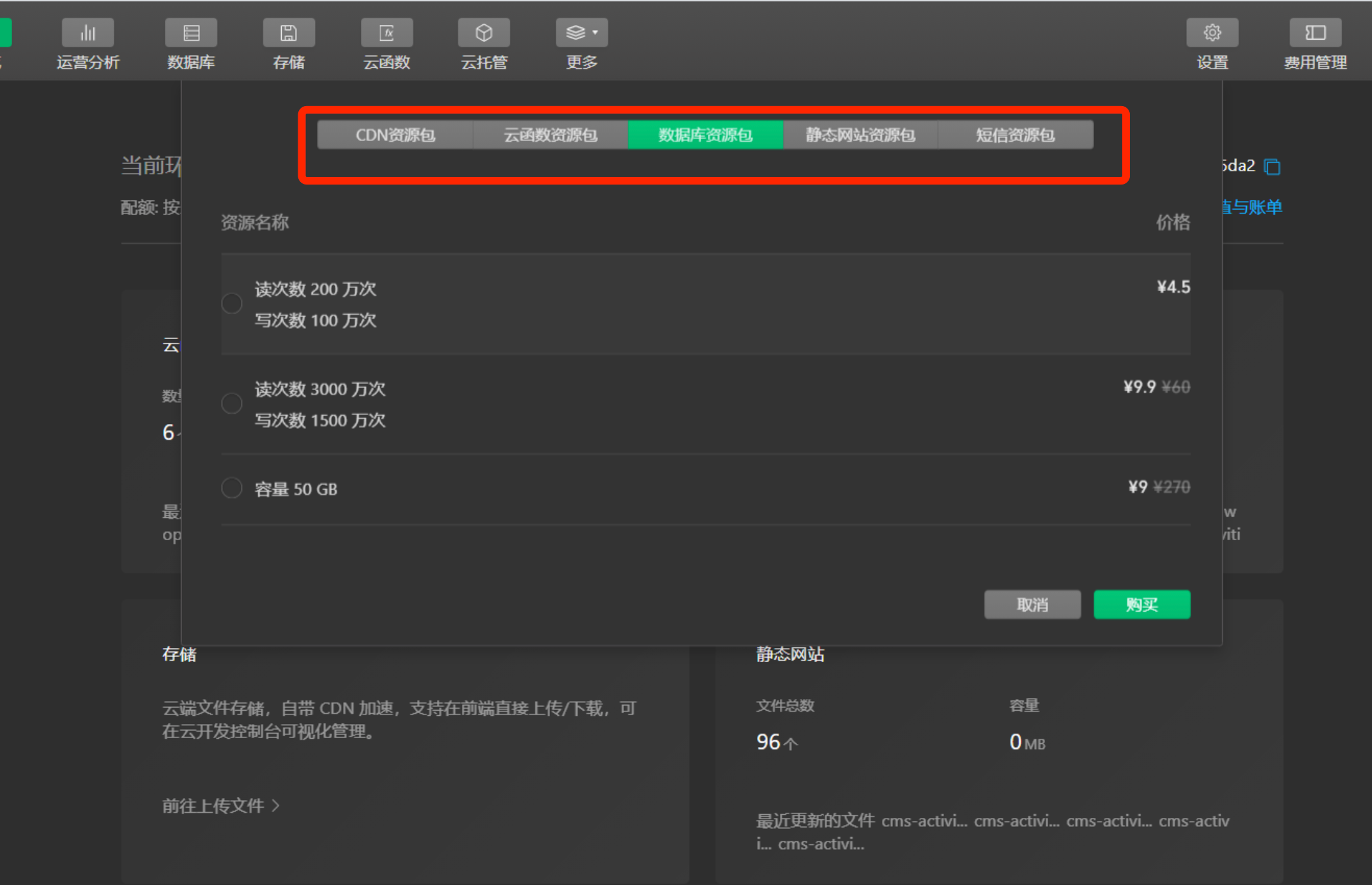
Task: Select the 容量 50 GB package radio
Action: coord(232,488)
